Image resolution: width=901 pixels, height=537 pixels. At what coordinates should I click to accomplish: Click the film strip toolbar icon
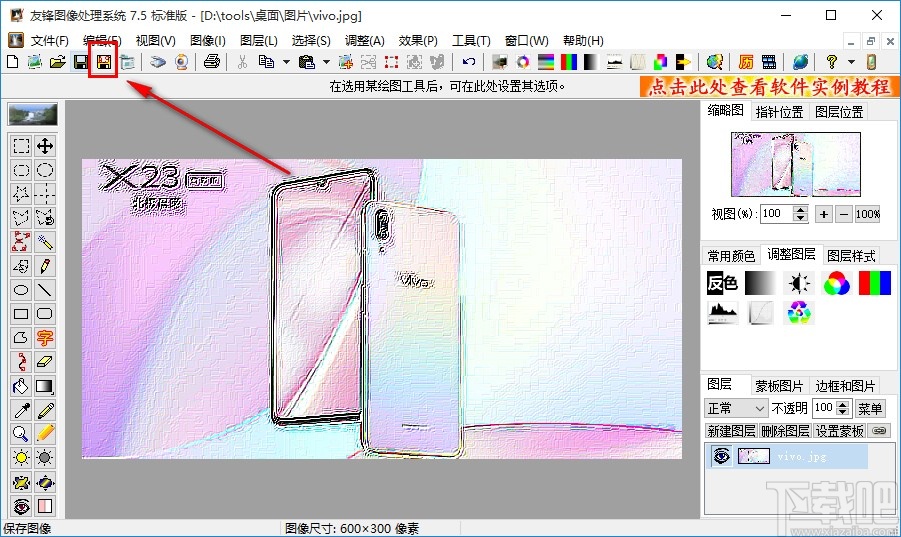(x=769, y=62)
